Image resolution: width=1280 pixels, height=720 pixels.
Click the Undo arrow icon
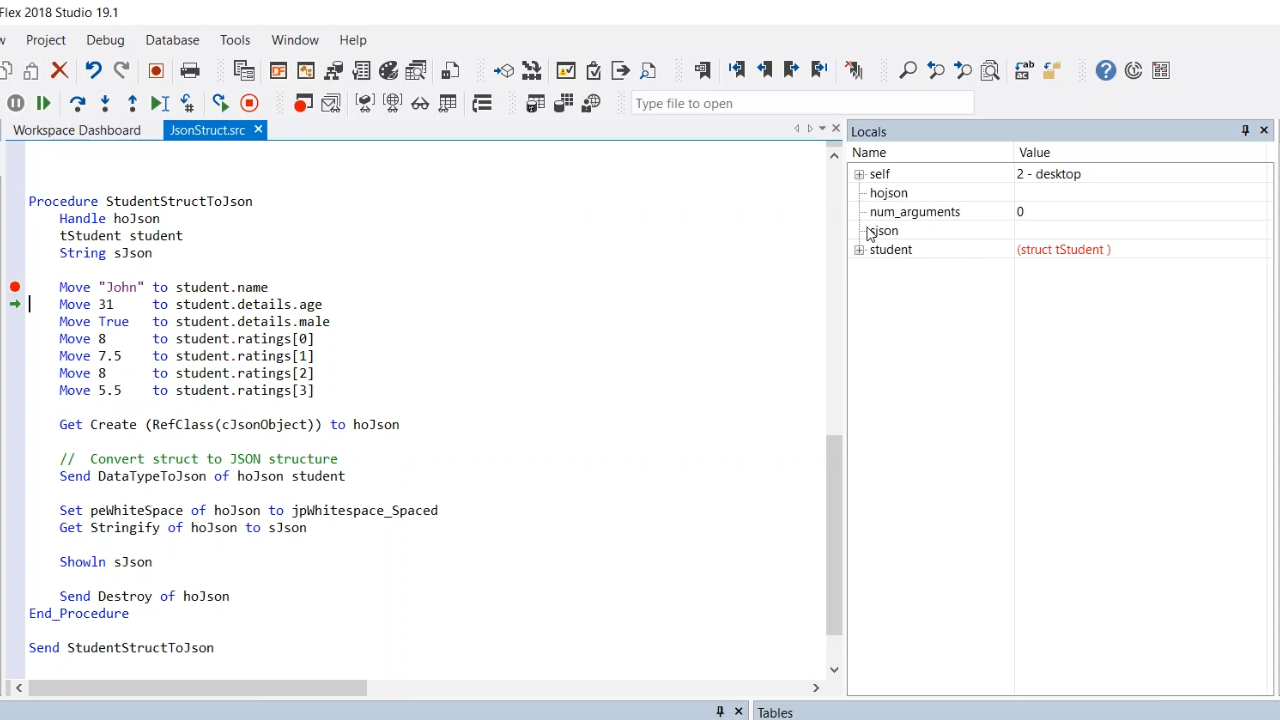[x=93, y=70]
